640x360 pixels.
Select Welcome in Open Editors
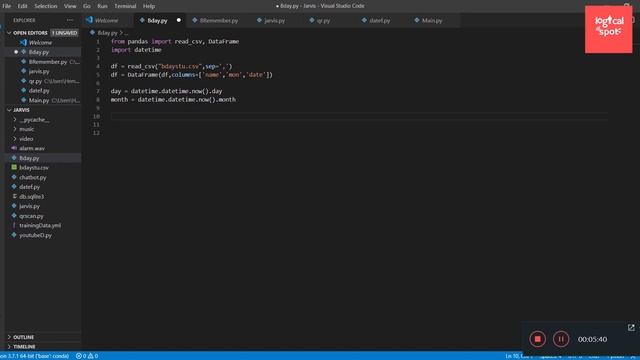pos(40,42)
